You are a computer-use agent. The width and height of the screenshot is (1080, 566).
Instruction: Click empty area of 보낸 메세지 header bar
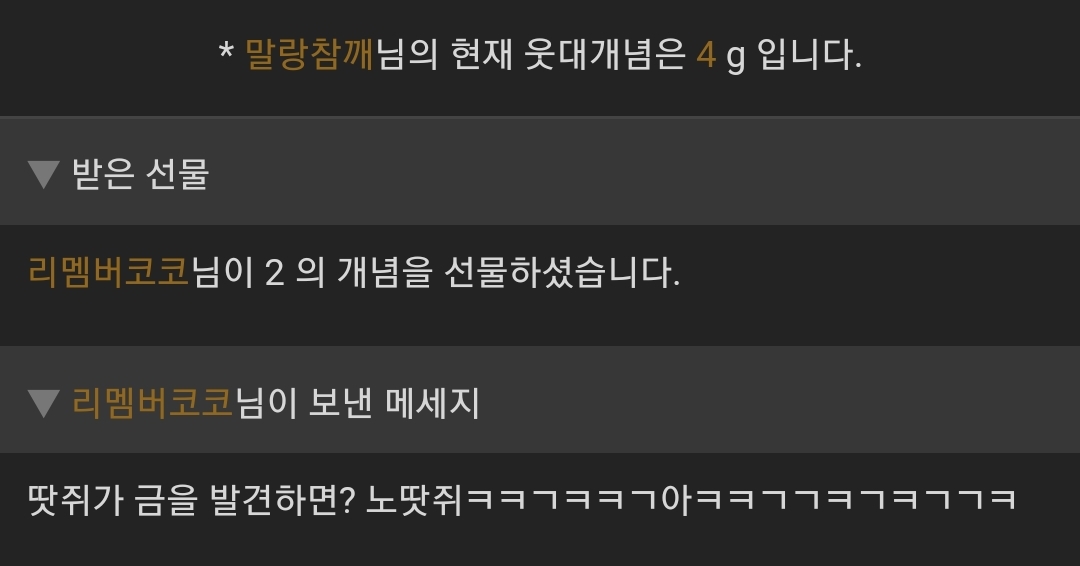point(778,400)
